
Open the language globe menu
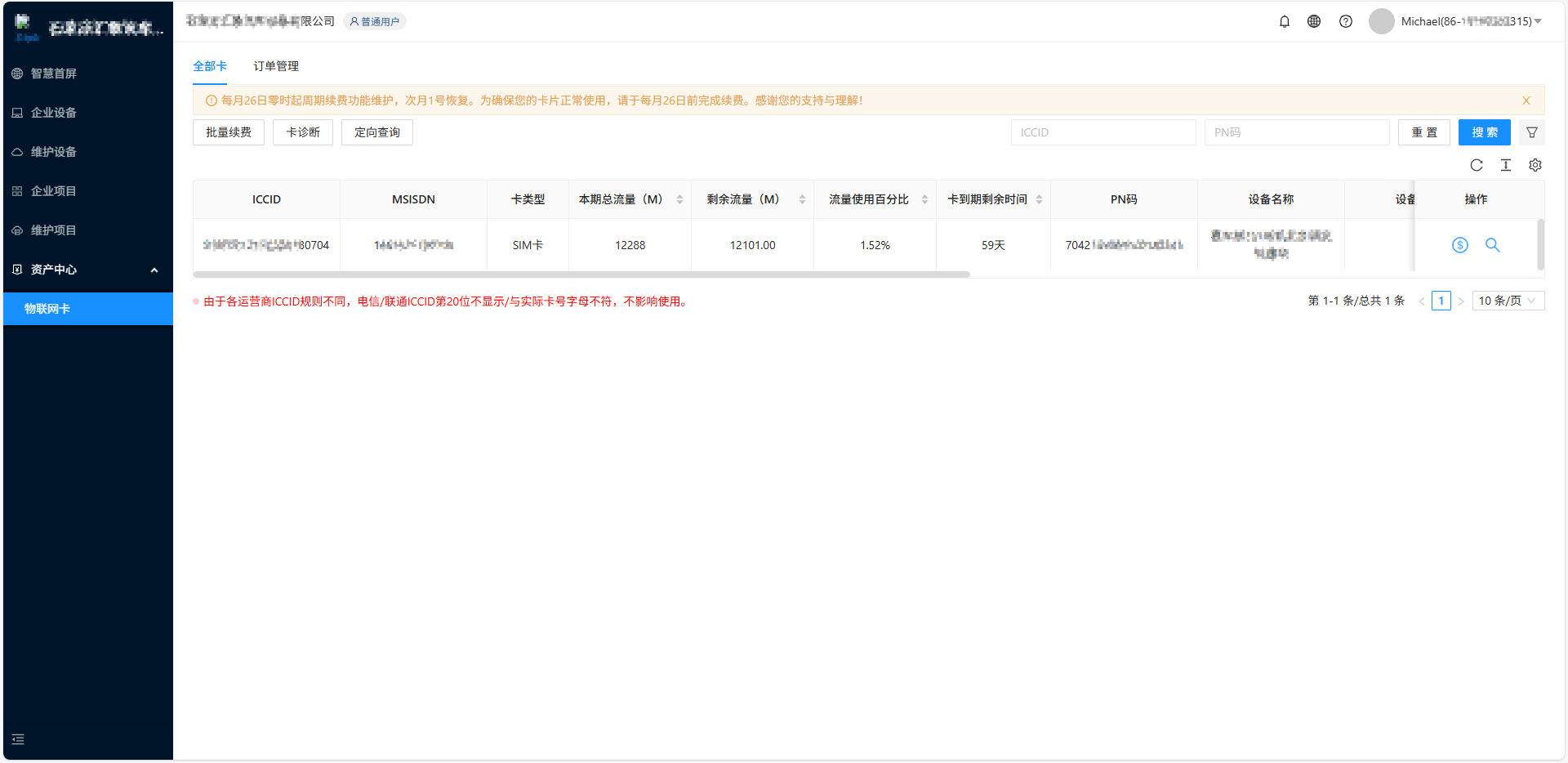(x=1314, y=21)
